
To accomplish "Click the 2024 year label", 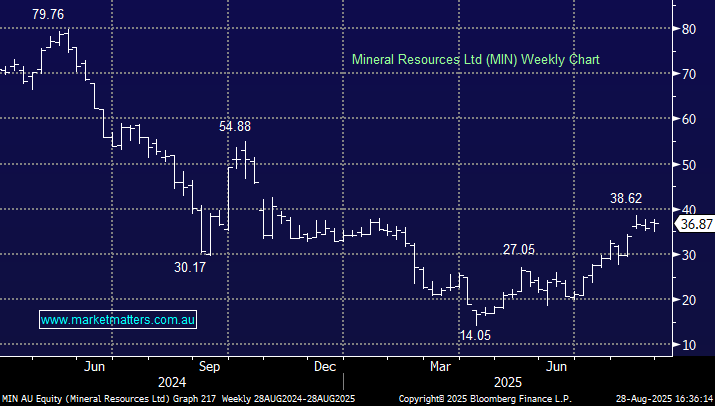I will (x=172, y=382).
